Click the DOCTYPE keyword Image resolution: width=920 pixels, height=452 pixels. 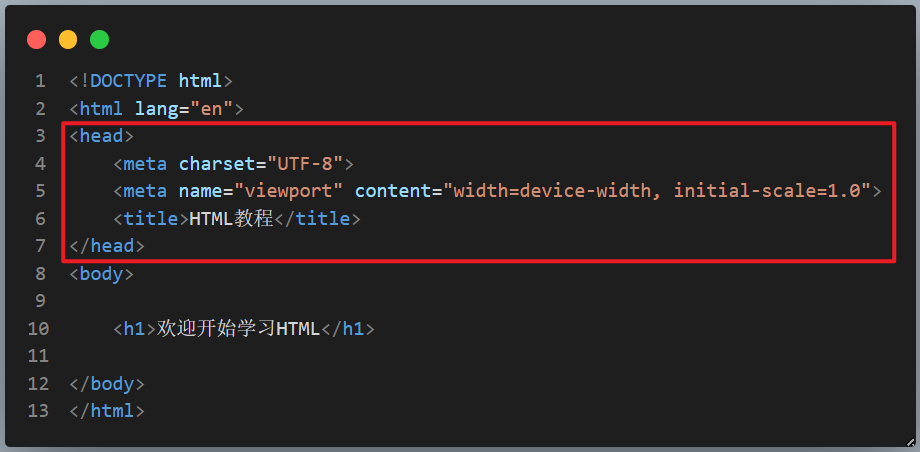[x=129, y=81]
